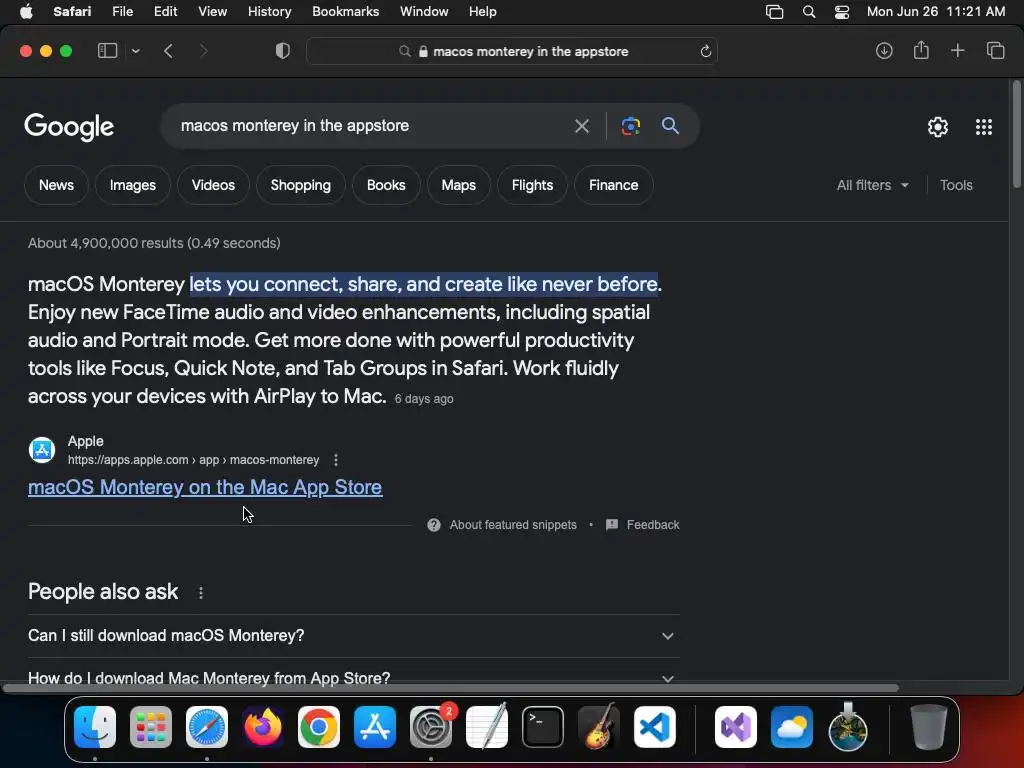1024x768 pixels.
Task: Go back to the previous page
Action: (x=168, y=51)
